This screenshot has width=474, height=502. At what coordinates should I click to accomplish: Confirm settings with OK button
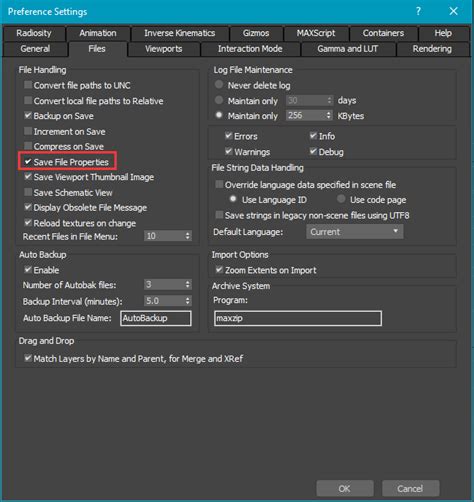pos(345,488)
